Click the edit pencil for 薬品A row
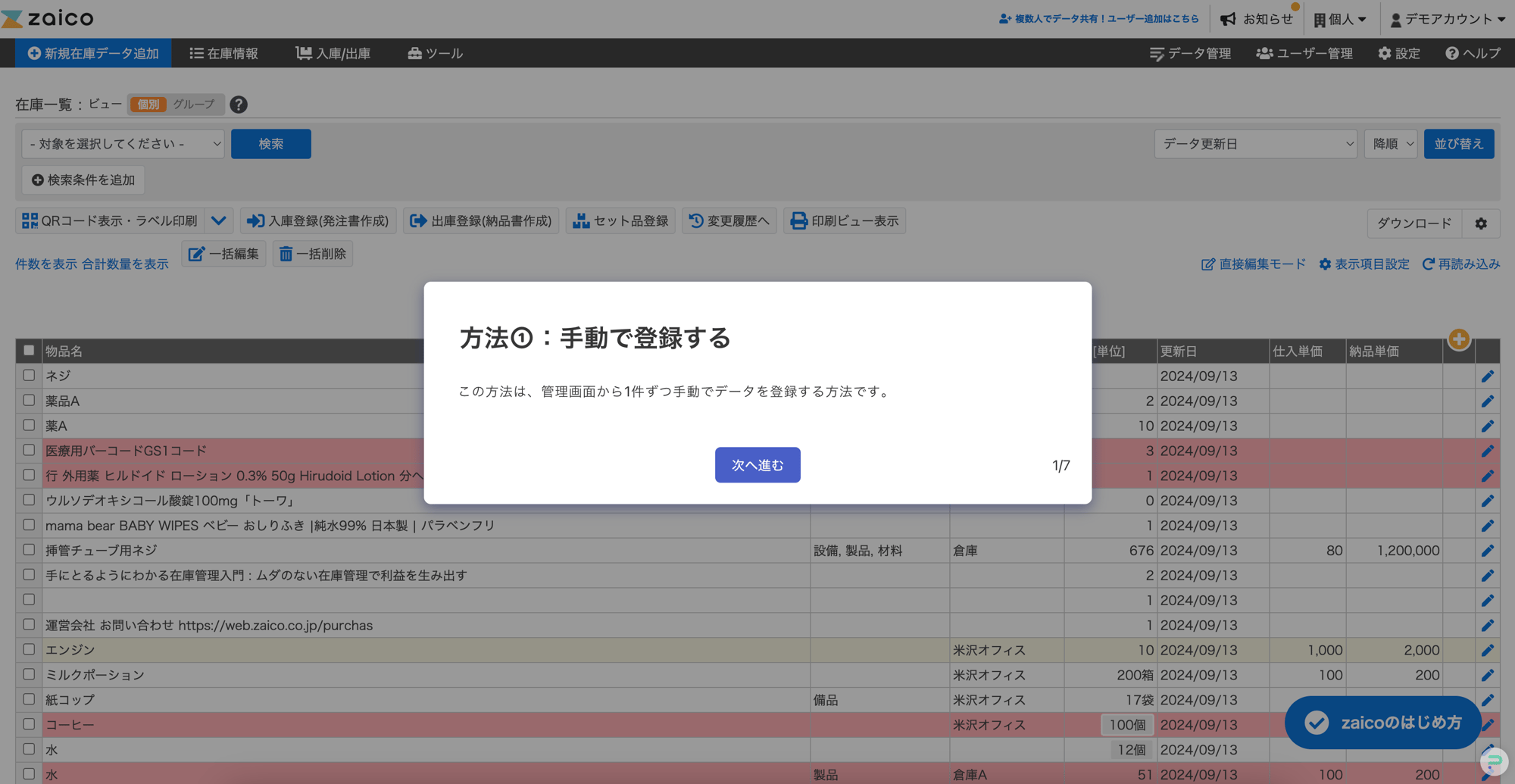Viewport: 1515px width, 784px height. [x=1488, y=401]
